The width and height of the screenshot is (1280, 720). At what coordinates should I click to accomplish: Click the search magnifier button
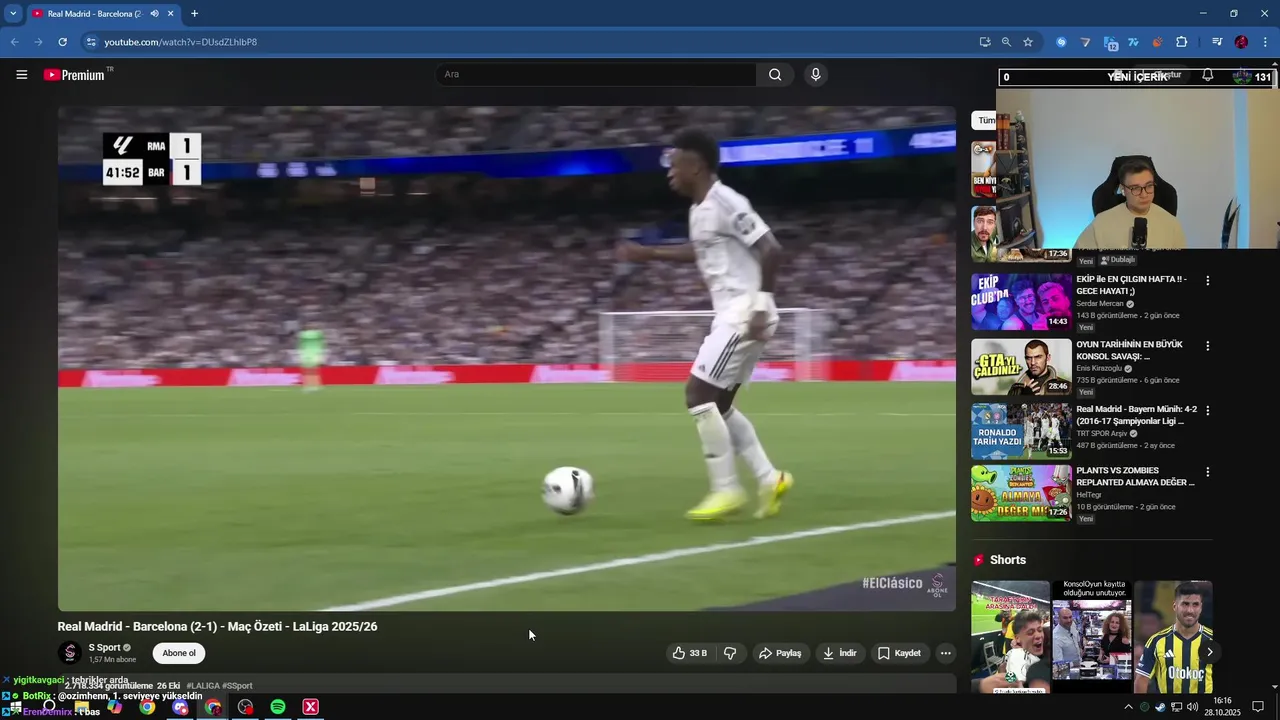click(x=775, y=74)
